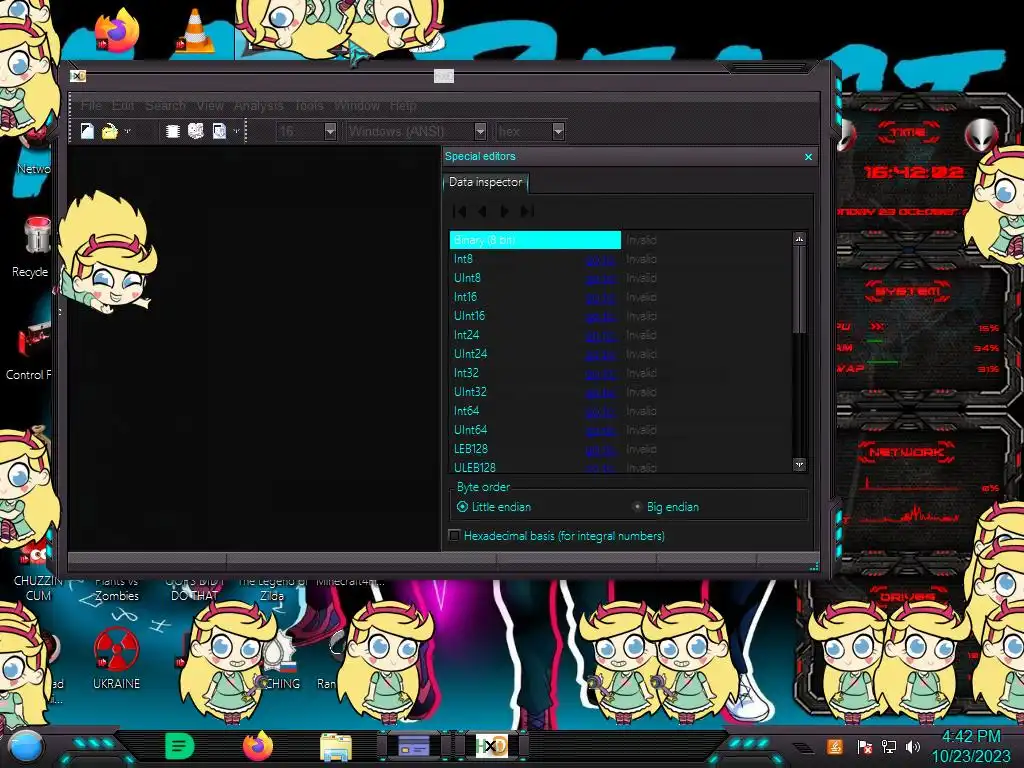
Task: Click the Open RAM chip icon
Action: [x=172, y=131]
